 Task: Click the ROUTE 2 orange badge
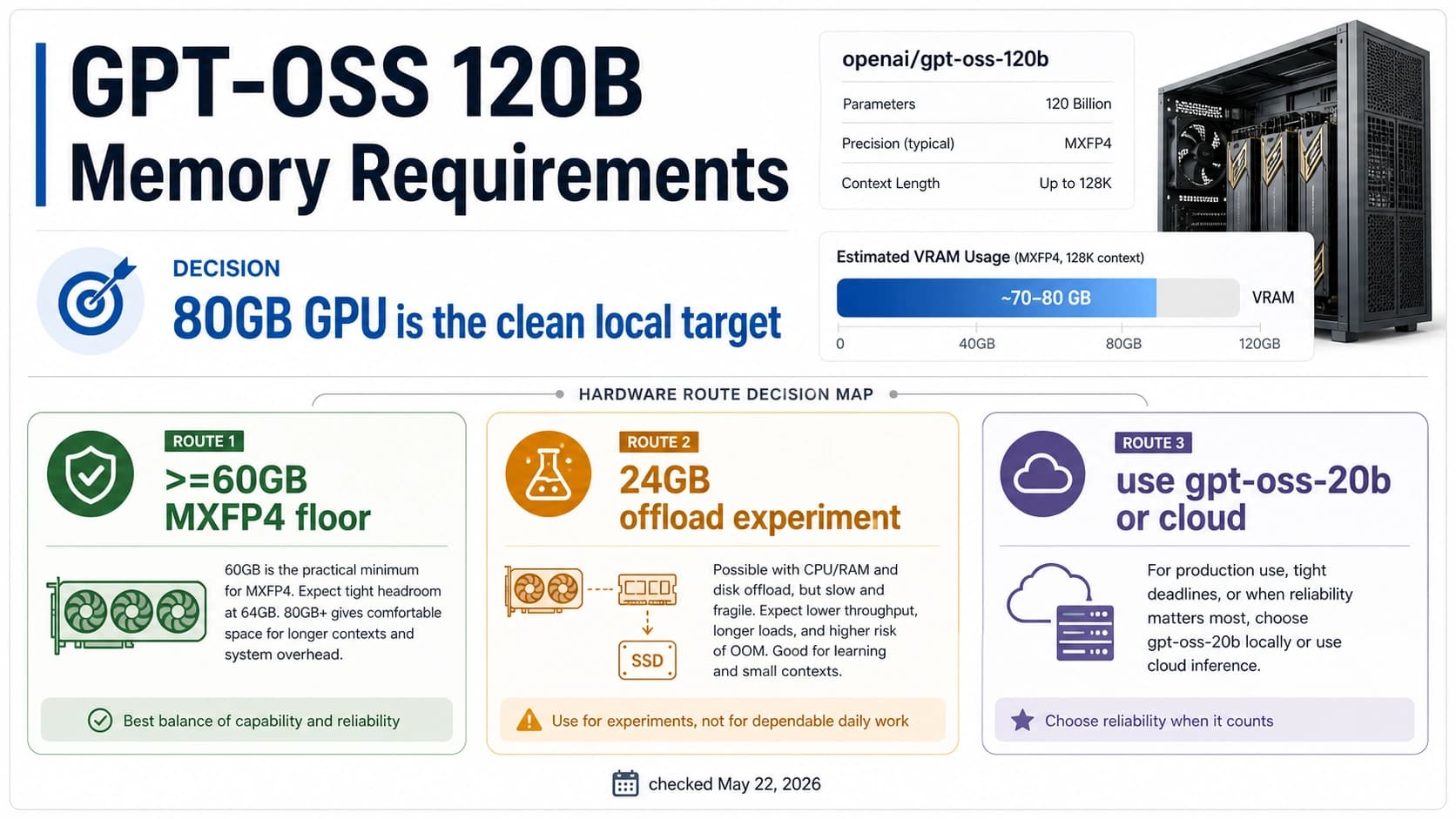point(658,442)
